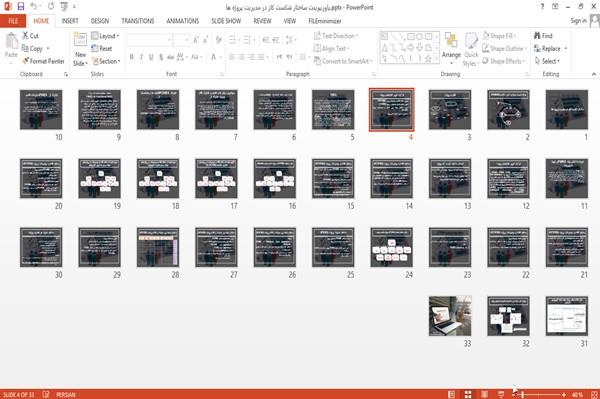This screenshot has width=600, height=399.
Task: Click Fit slide to window icon
Action: [x=594, y=394]
